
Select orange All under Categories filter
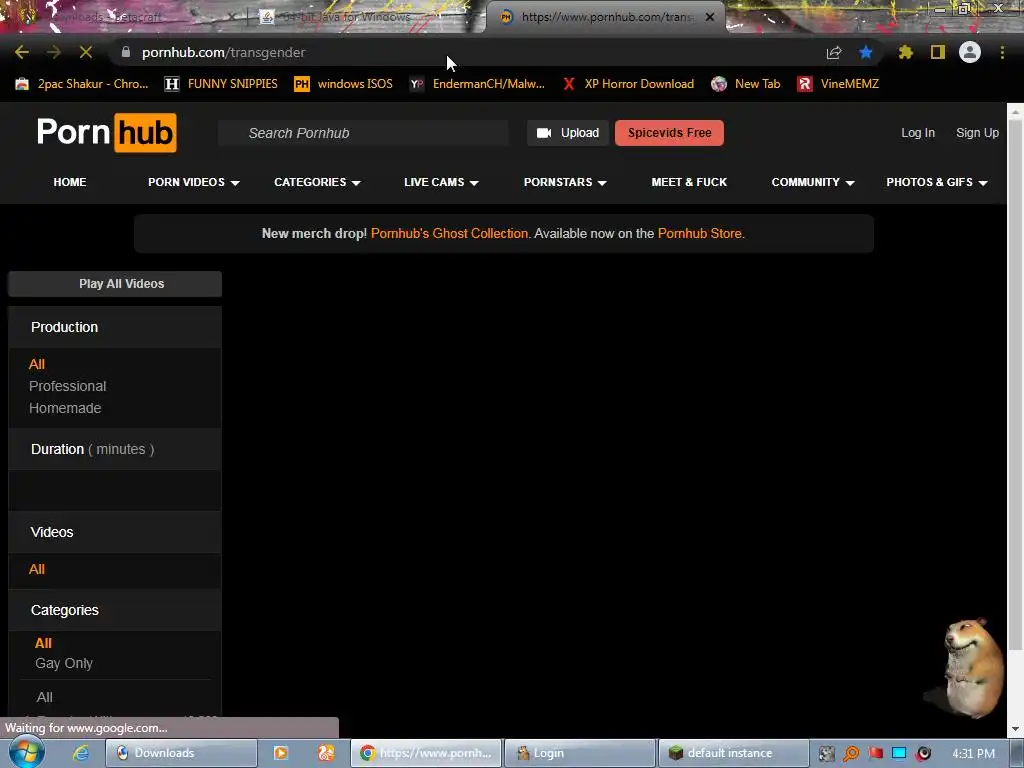click(43, 643)
